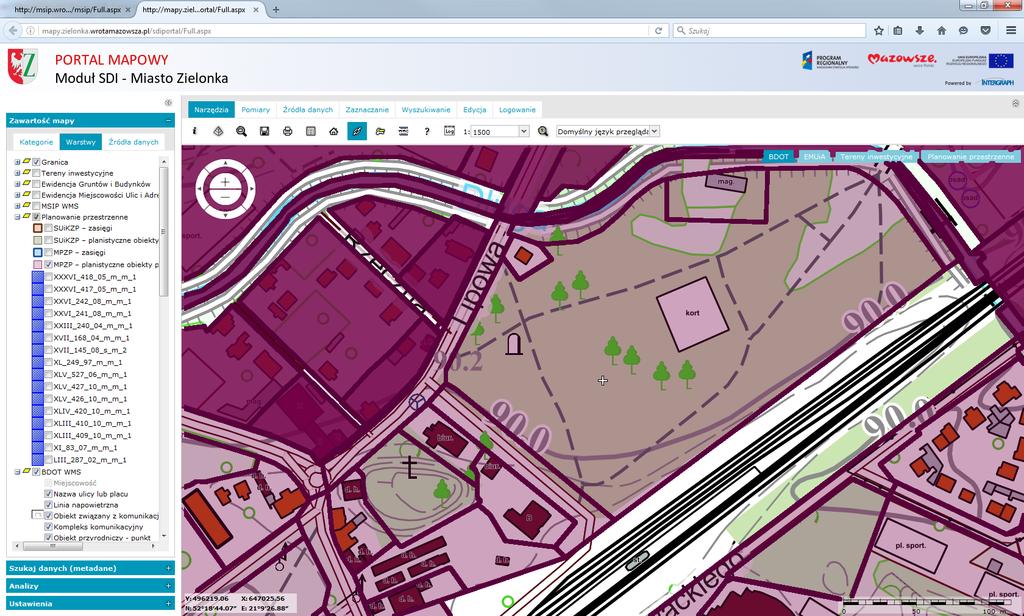Apply the scale using the magnifier beside scale box
This screenshot has height=616, width=1024.
click(543, 131)
